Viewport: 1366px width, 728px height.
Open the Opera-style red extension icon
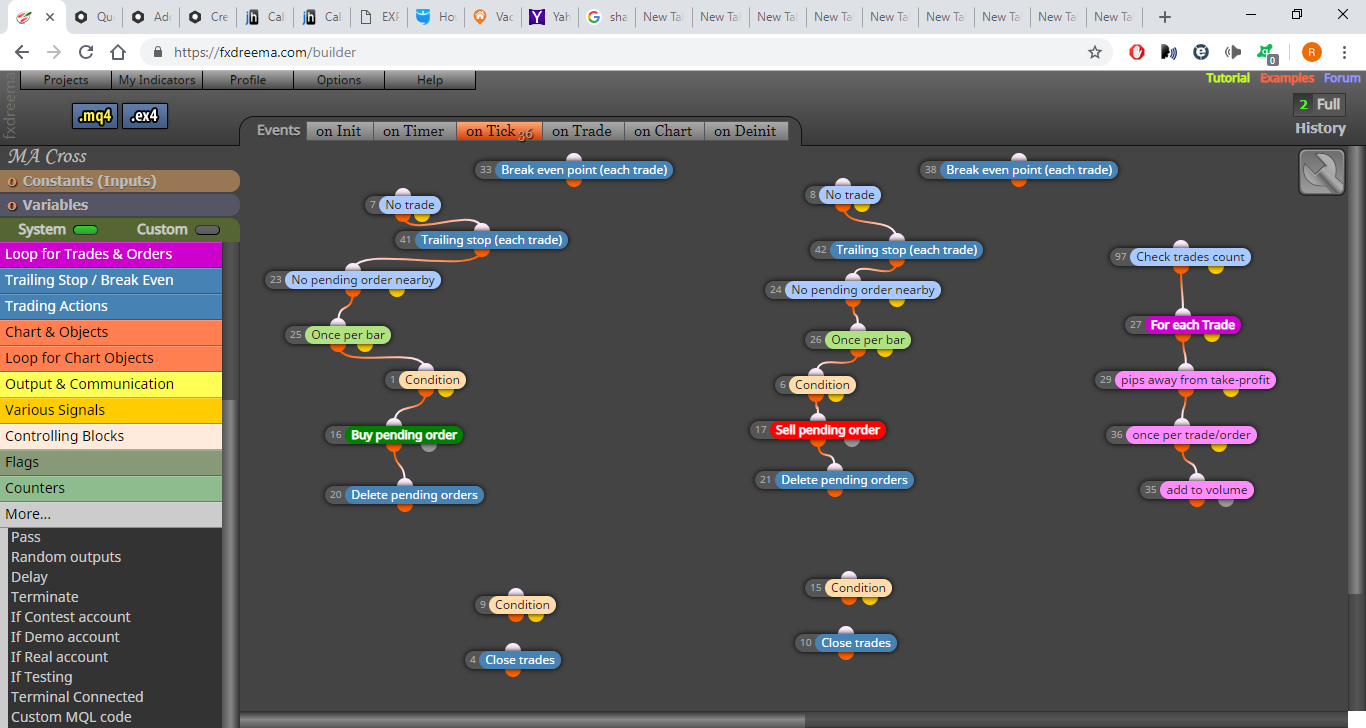pyautogui.click(x=1137, y=52)
